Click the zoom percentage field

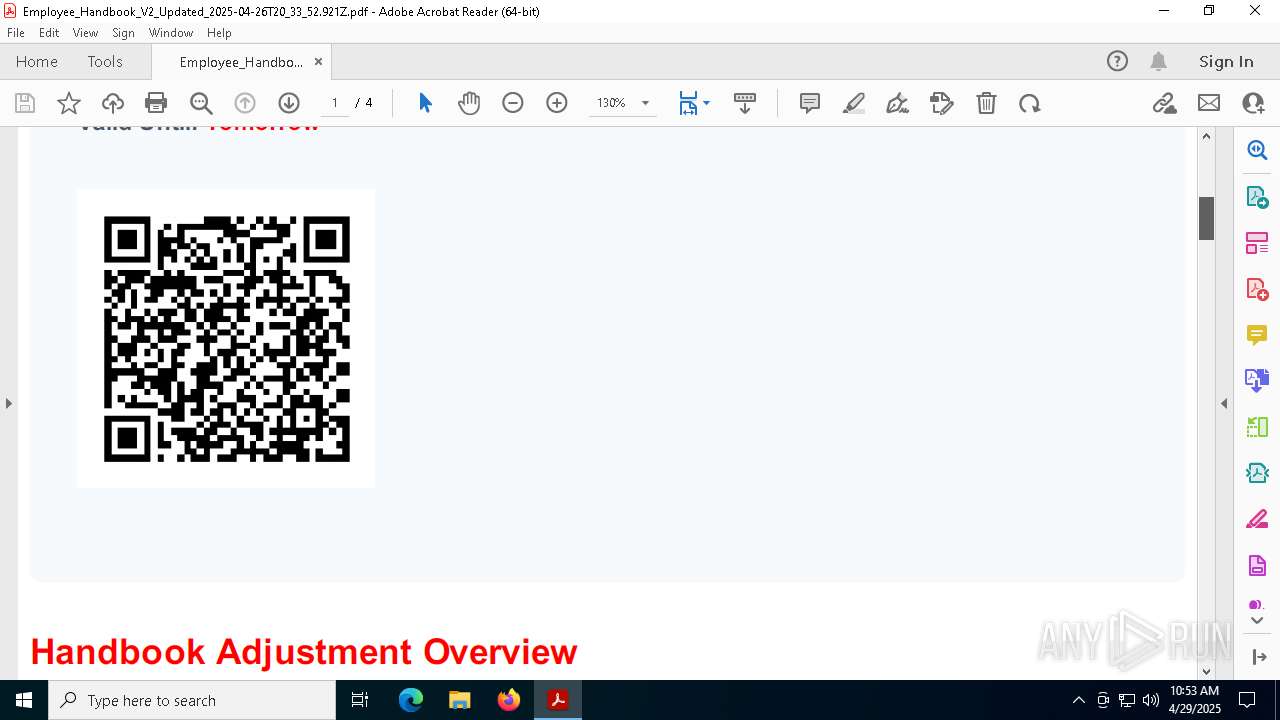tap(611, 103)
